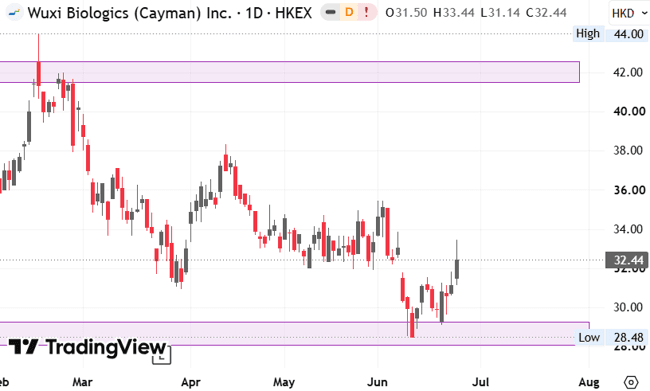Click the 36.00 price scale label
This screenshot has width=650, height=391.
pyautogui.click(x=629, y=190)
